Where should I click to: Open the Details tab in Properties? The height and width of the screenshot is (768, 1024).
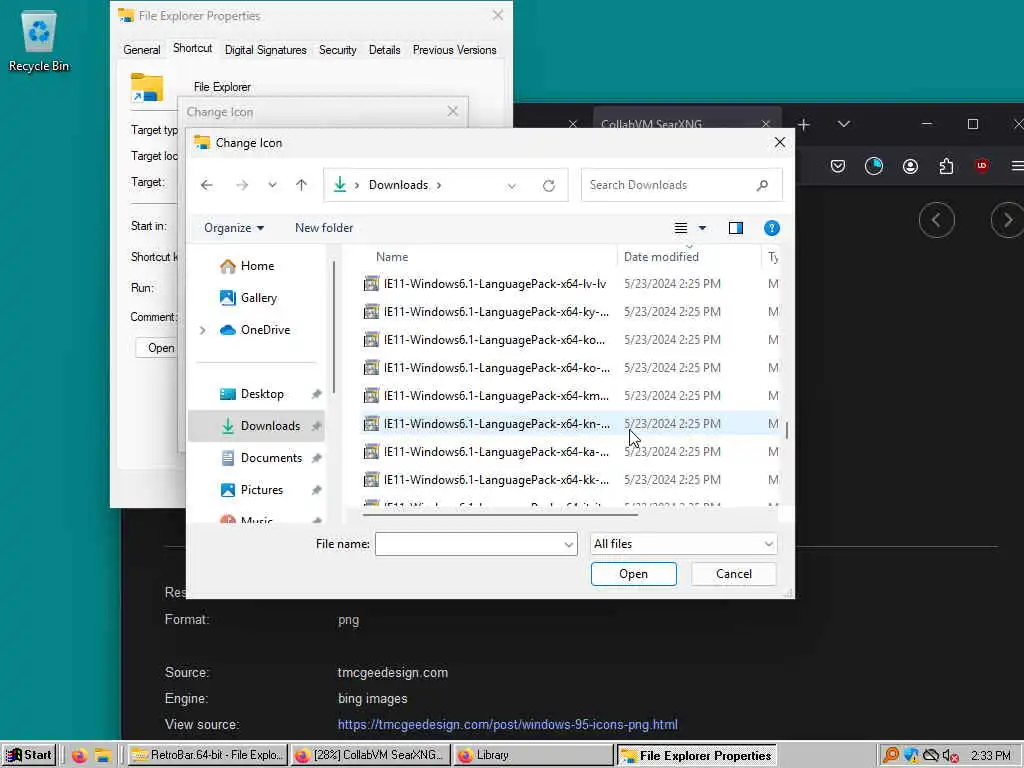click(384, 50)
